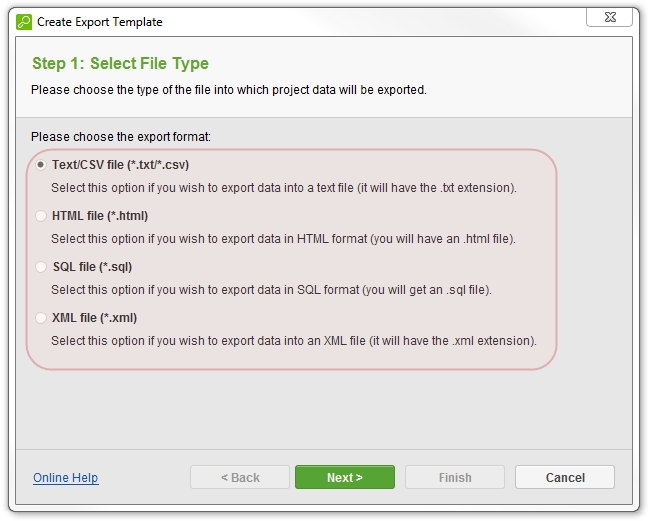The image size is (650, 521).
Task: Close the Create Export Template dialog
Action: pos(609,17)
